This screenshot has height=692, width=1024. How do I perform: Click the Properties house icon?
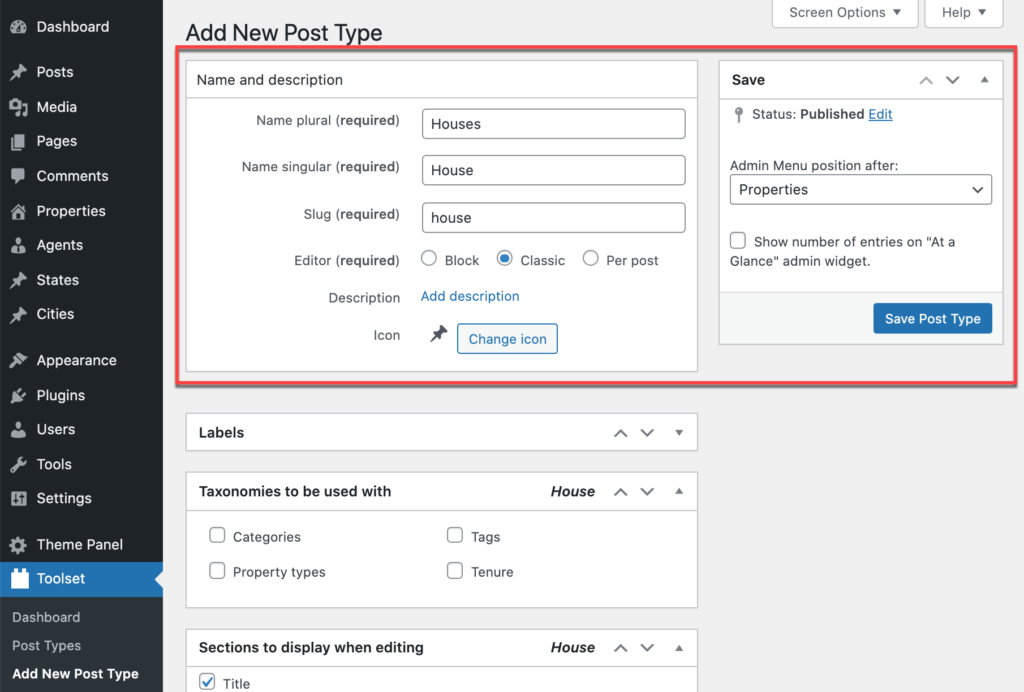click(x=18, y=211)
